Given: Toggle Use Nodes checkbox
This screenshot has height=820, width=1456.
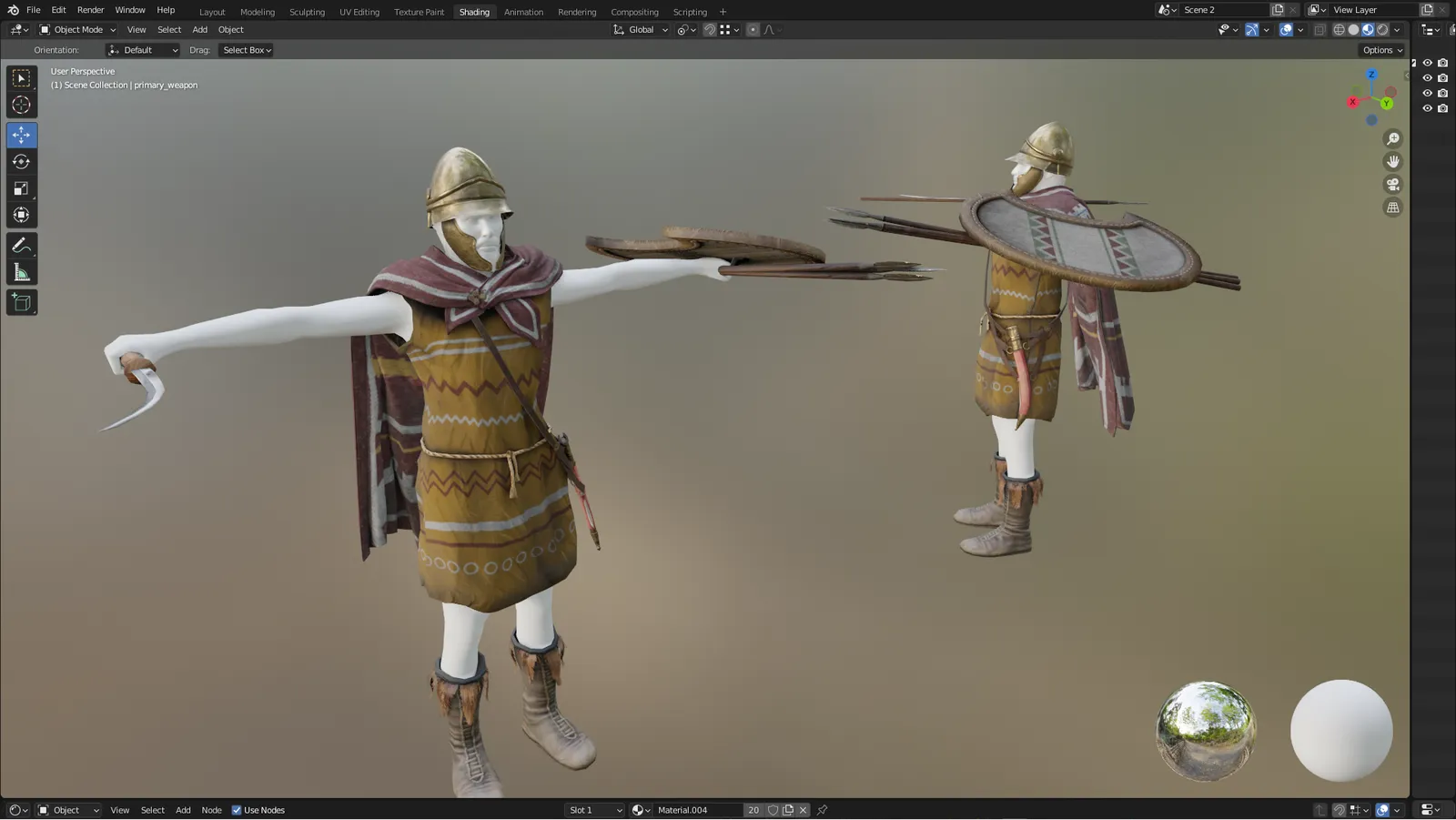Looking at the screenshot, I should pyautogui.click(x=237, y=810).
